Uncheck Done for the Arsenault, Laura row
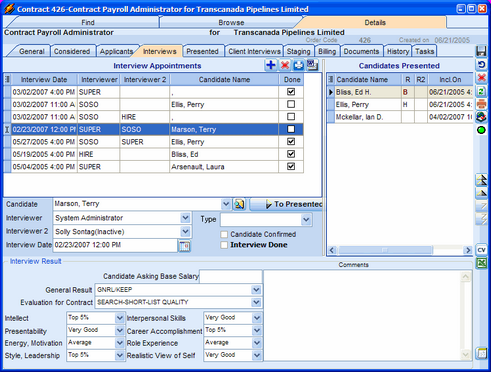This screenshot has width=491, height=372. (291, 166)
